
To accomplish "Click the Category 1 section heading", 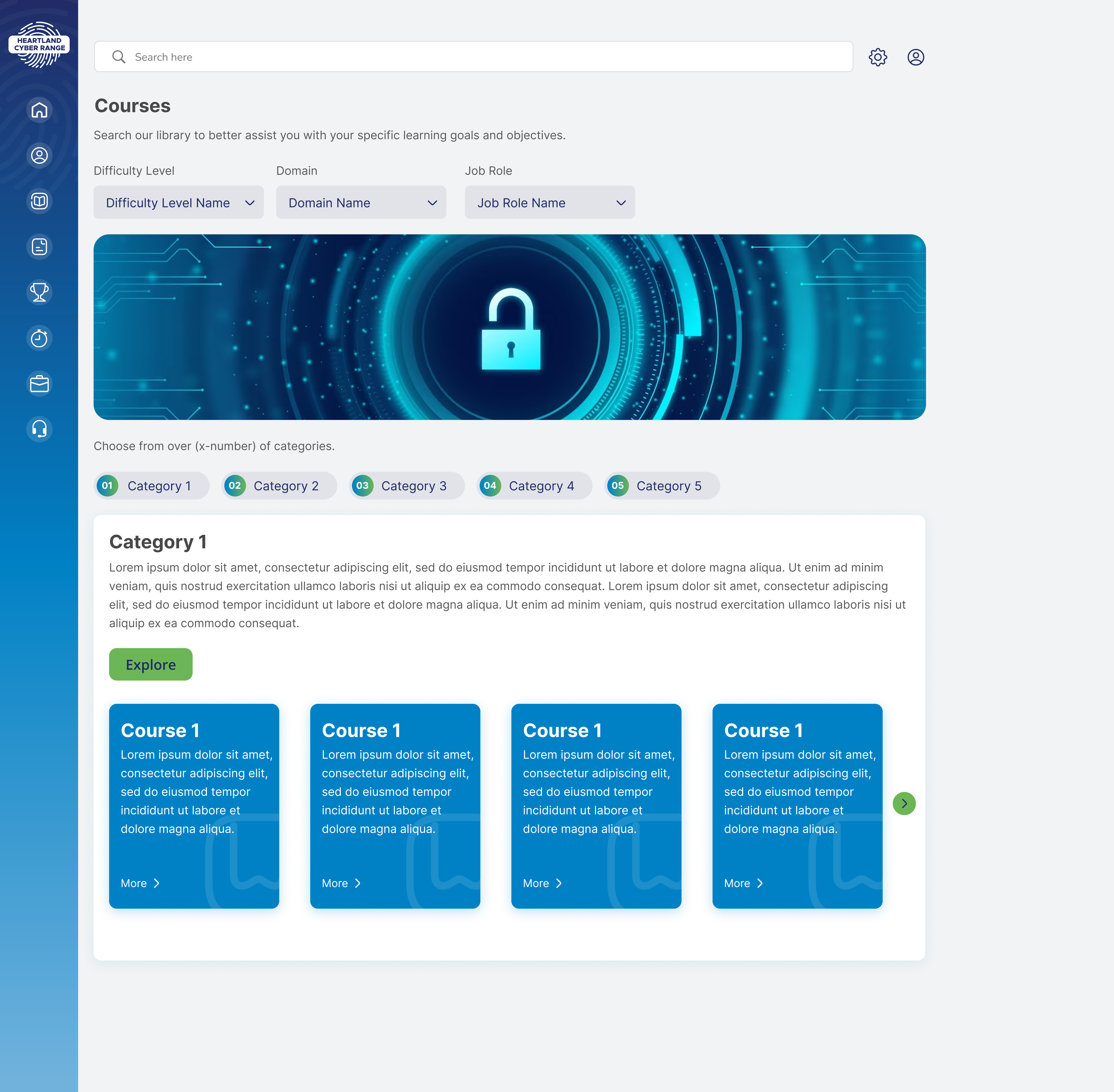I will point(158,542).
